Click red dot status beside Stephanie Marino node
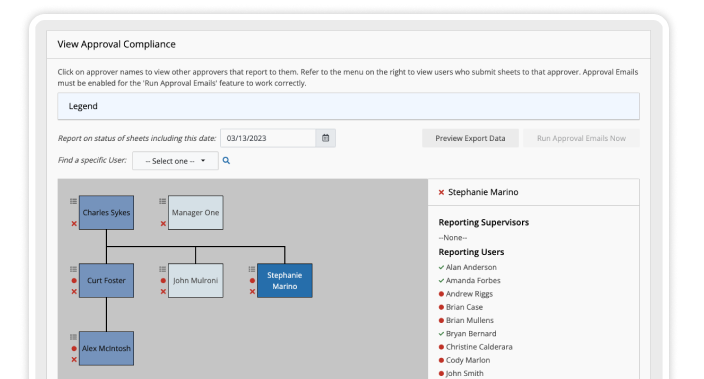The height and width of the screenshot is (379, 704). [252, 281]
